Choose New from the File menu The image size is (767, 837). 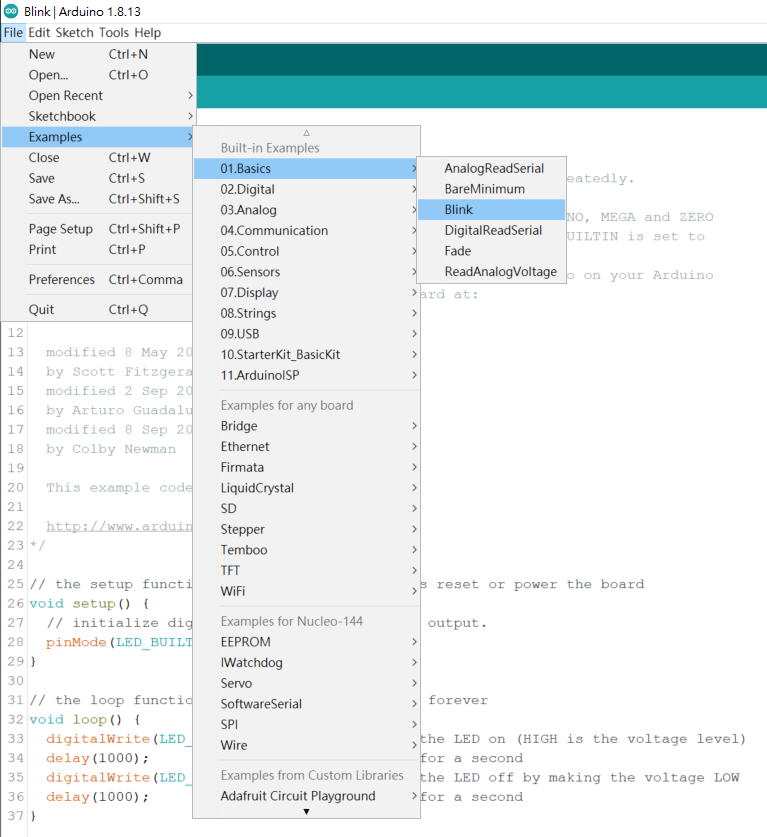99,54
